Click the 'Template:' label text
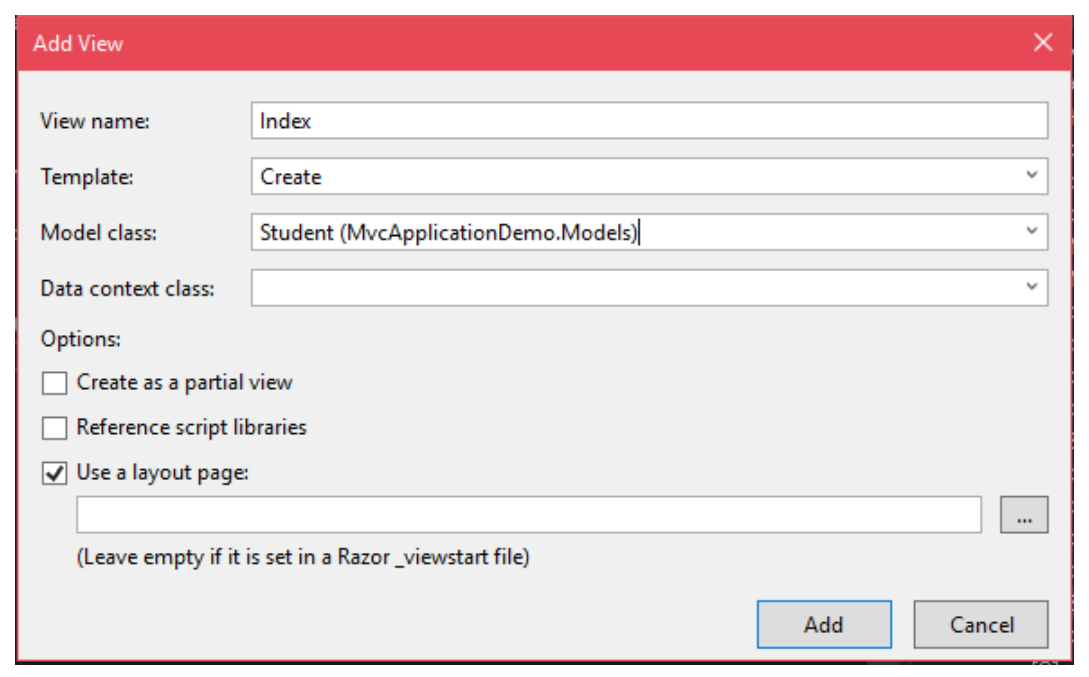Image resolution: width=1089 pixels, height=677 pixels. [88, 177]
